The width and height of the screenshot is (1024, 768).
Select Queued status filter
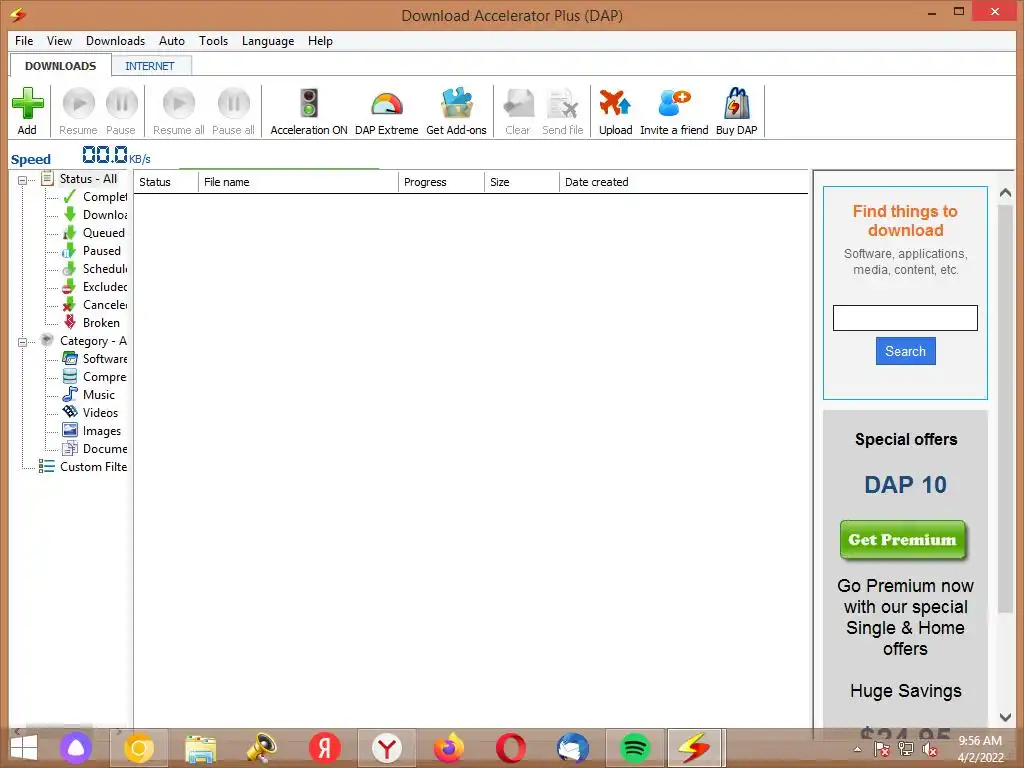94,233
